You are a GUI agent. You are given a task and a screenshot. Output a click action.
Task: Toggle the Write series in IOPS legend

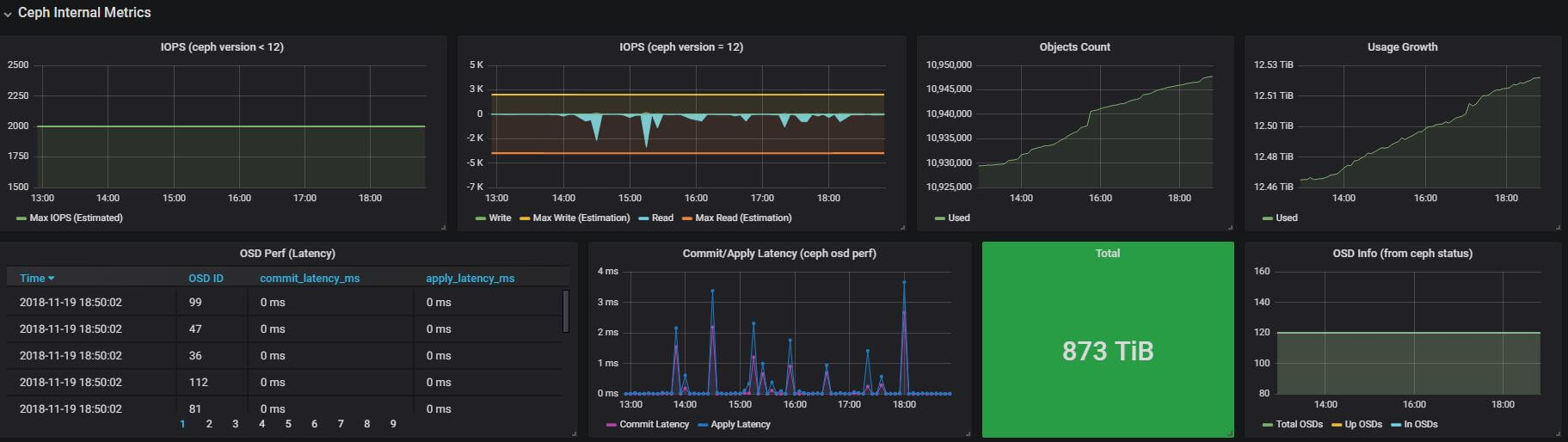(x=500, y=218)
